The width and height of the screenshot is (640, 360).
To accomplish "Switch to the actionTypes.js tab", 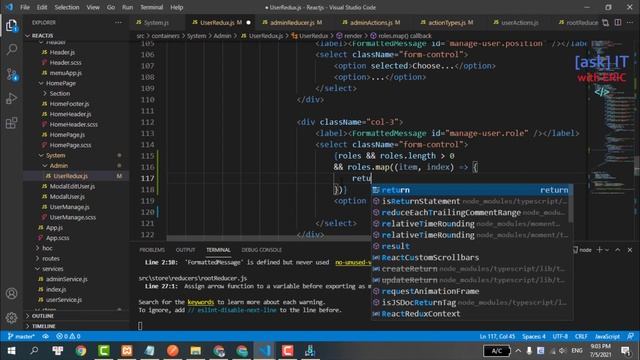I will pyautogui.click(x=447, y=22).
